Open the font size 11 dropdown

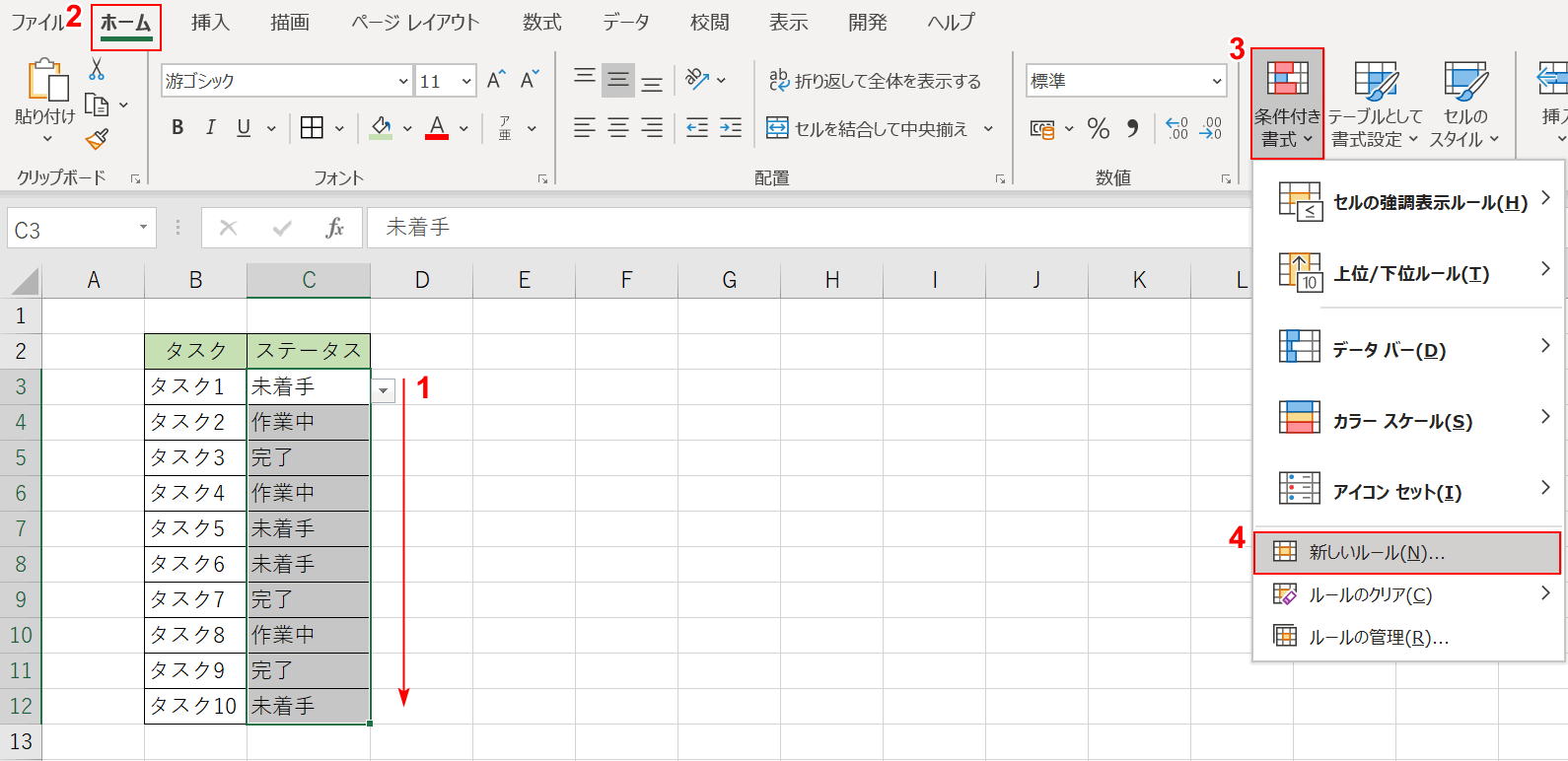click(x=467, y=81)
